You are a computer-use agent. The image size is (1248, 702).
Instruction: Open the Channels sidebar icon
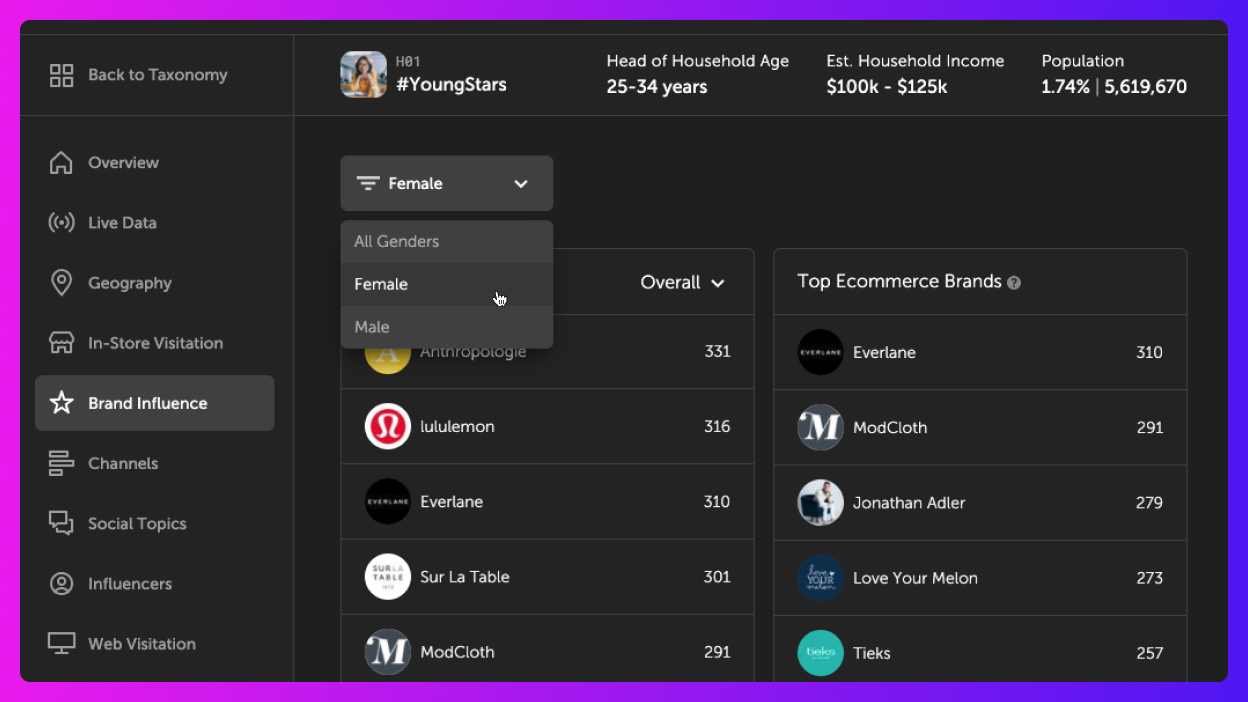[62, 463]
